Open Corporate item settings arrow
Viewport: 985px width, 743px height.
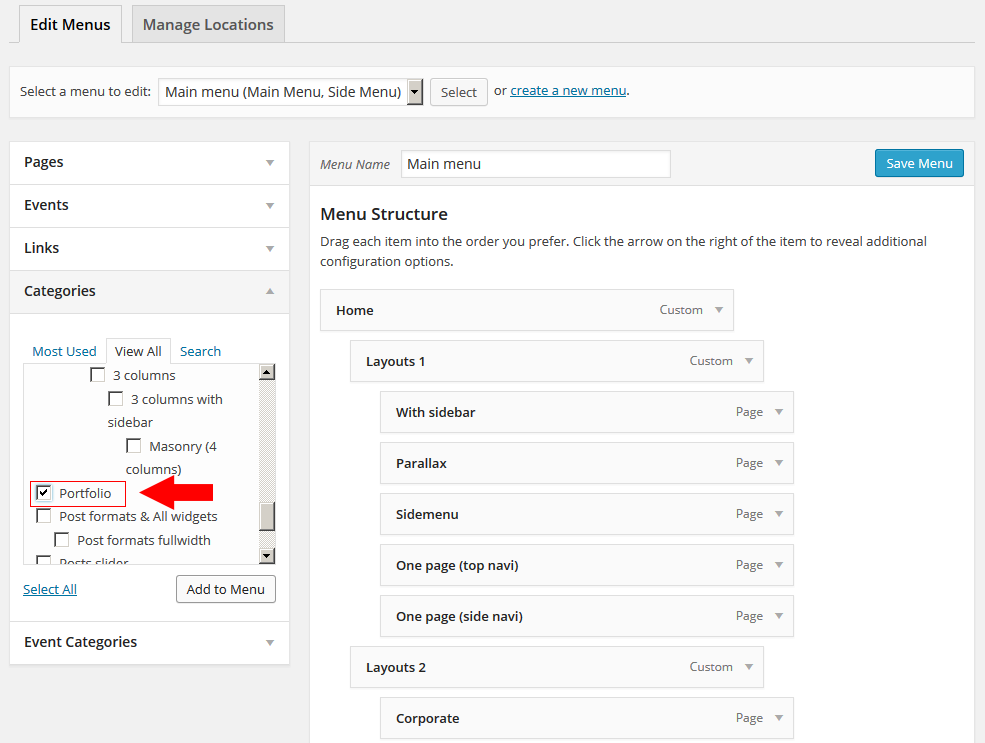(778, 718)
